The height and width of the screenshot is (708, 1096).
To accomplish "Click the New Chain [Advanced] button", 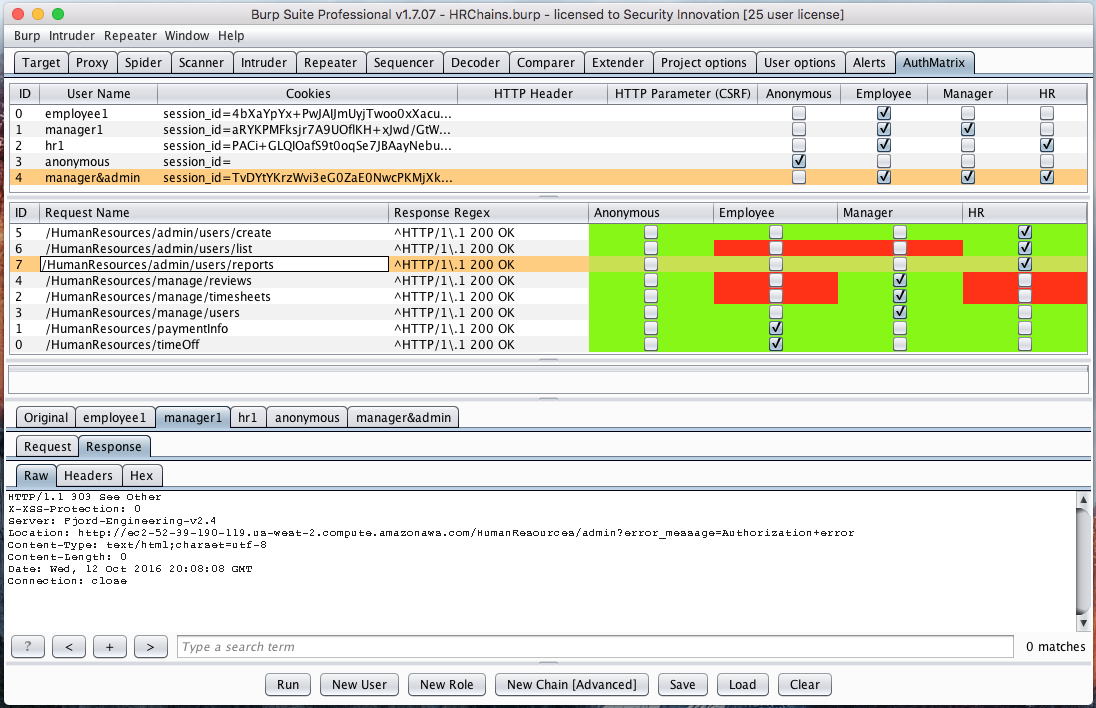I will (x=571, y=685).
